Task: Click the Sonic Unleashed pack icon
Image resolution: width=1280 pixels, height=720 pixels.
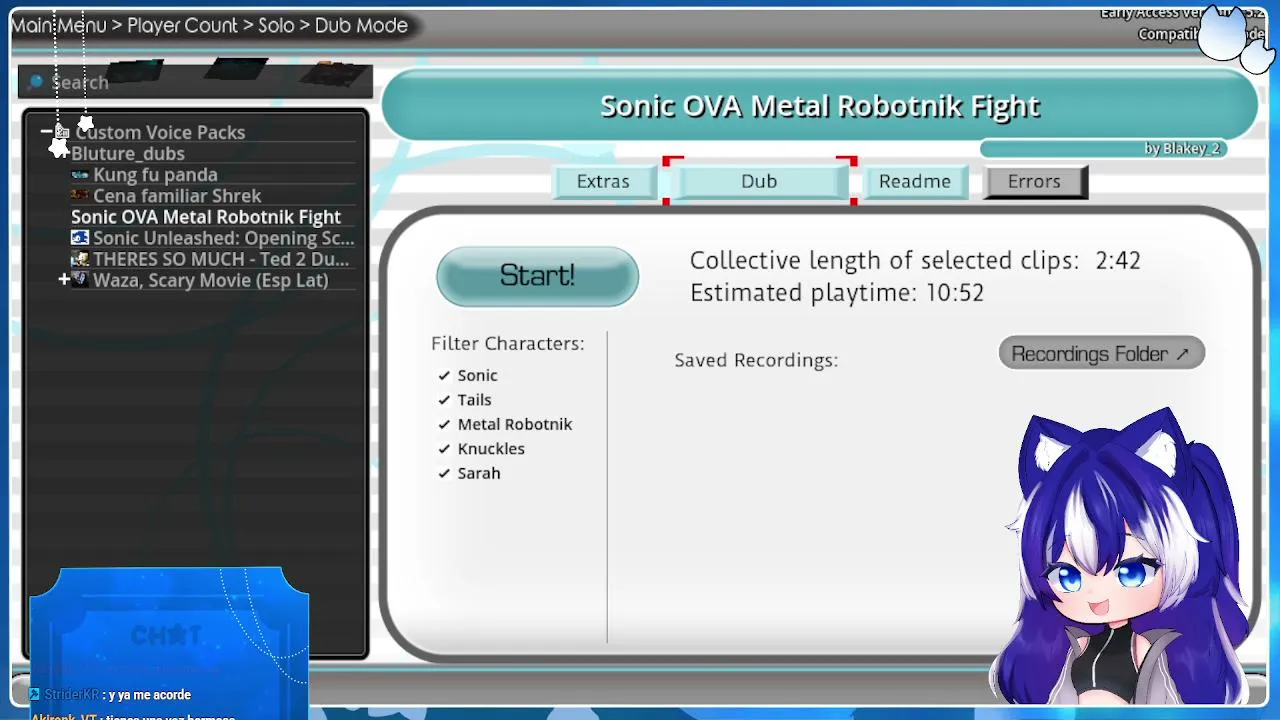Action: tap(80, 238)
